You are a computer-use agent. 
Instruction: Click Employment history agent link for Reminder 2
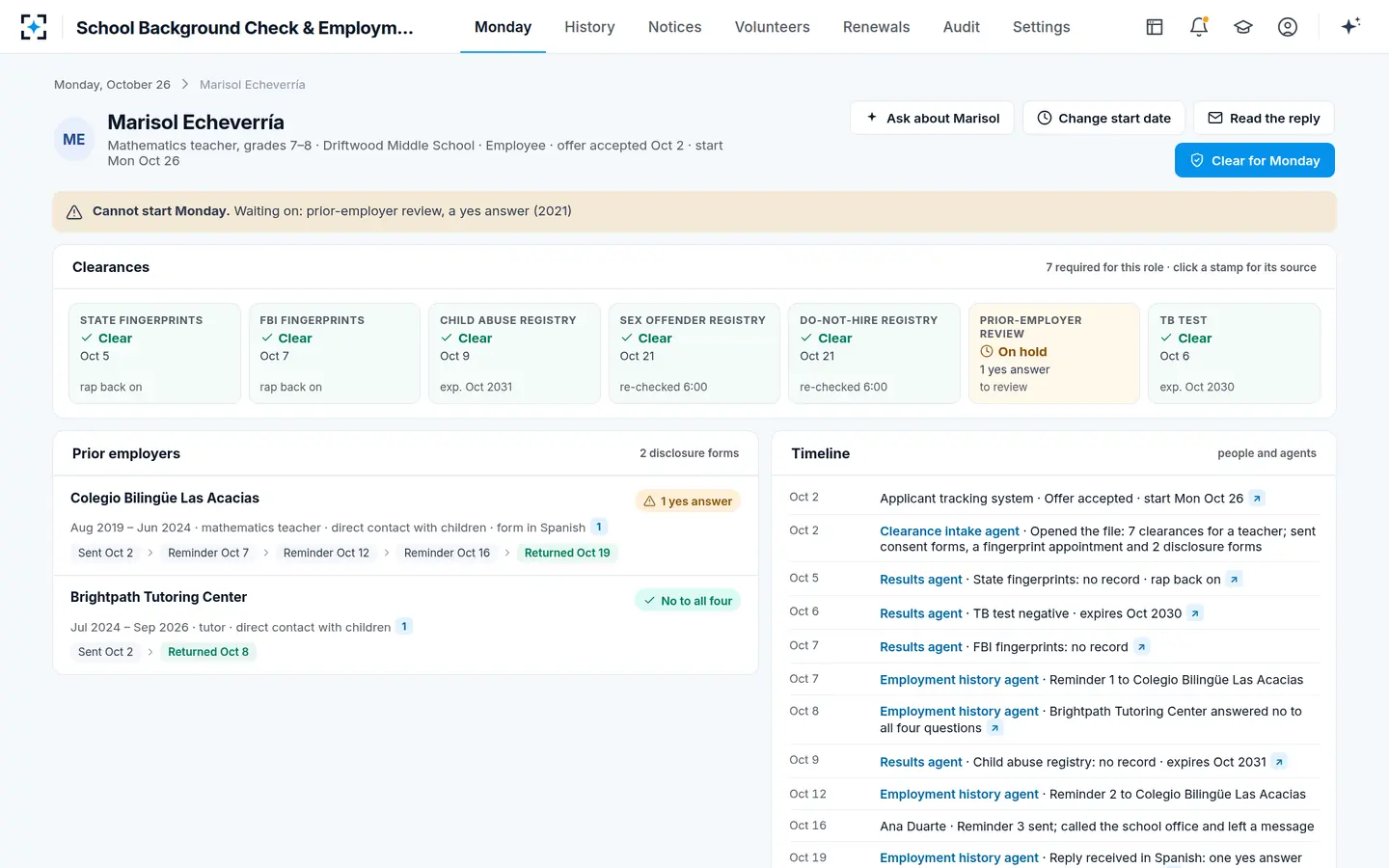pyautogui.click(x=959, y=795)
